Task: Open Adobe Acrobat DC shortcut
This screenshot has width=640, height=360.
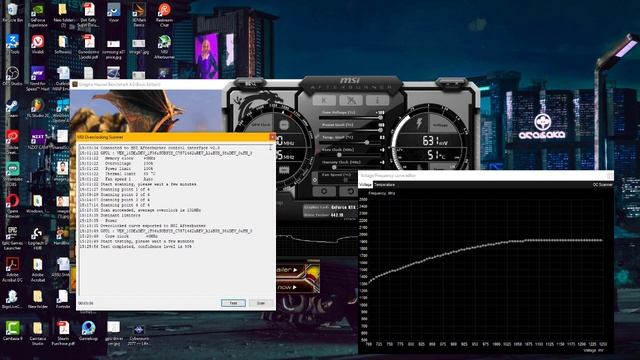Action: coord(13,270)
